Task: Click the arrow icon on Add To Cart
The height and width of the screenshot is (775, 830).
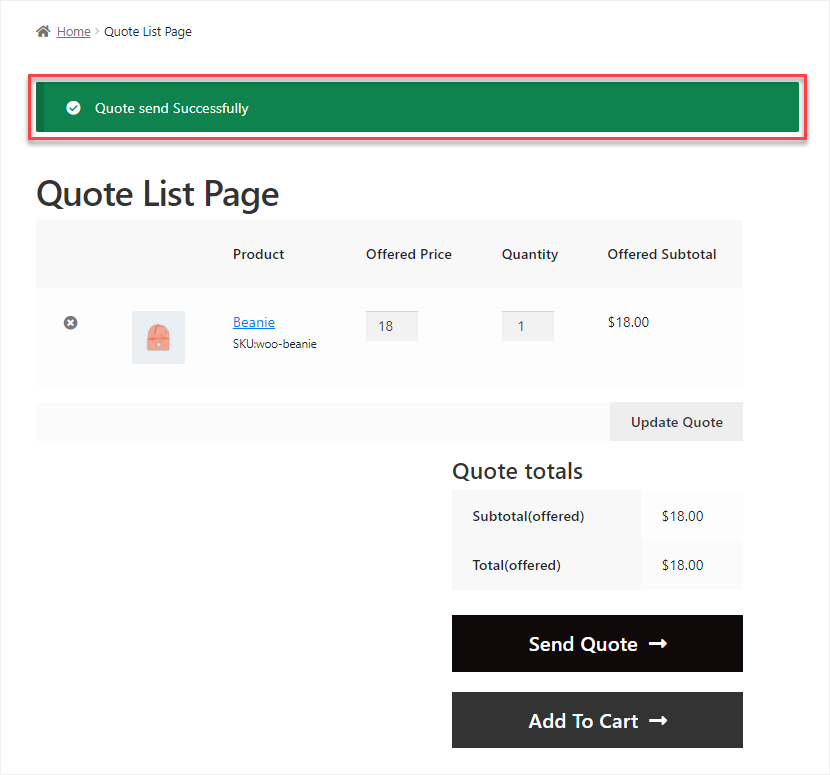Action: pyautogui.click(x=658, y=721)
